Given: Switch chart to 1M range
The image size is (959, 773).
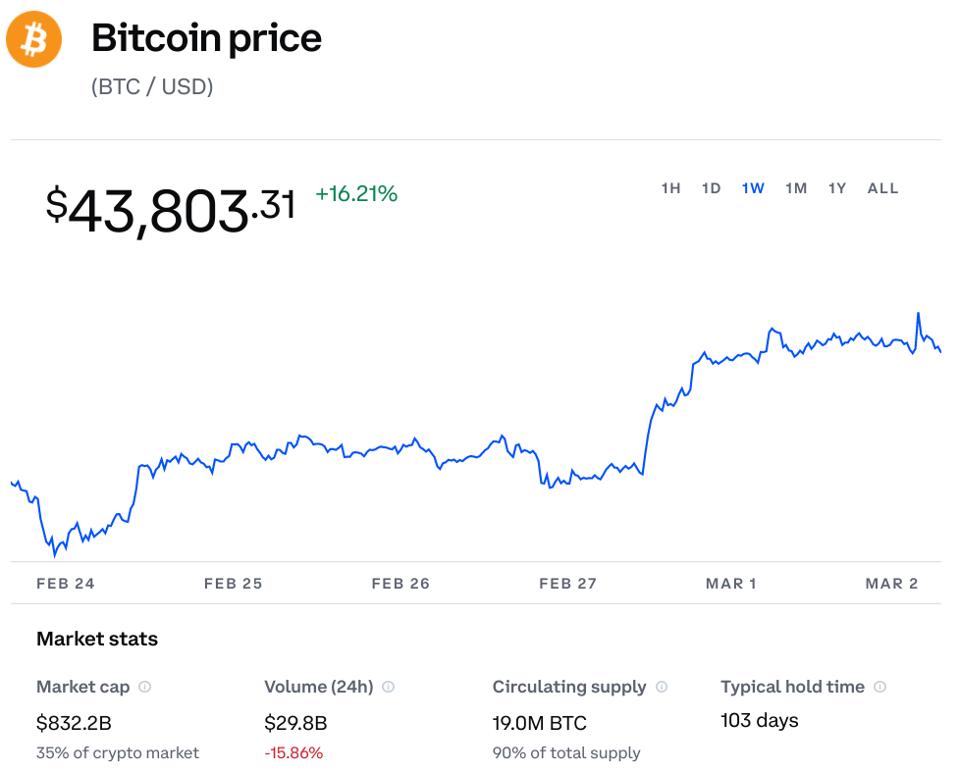Looking at the screenshot, I should click(796, 188).
